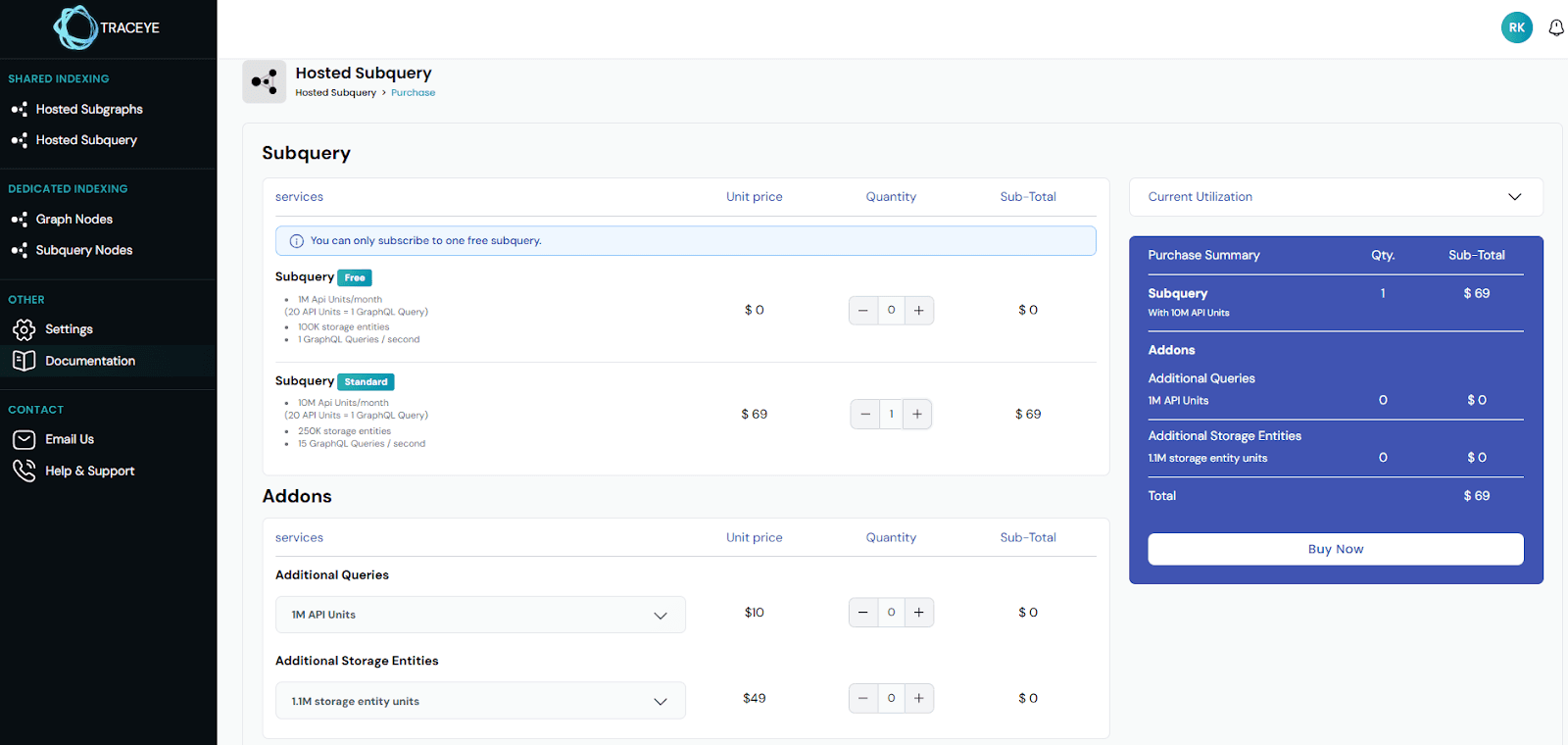Open Documentation page
Viewport: 1568px width, 745px height.
pos(90,361)
